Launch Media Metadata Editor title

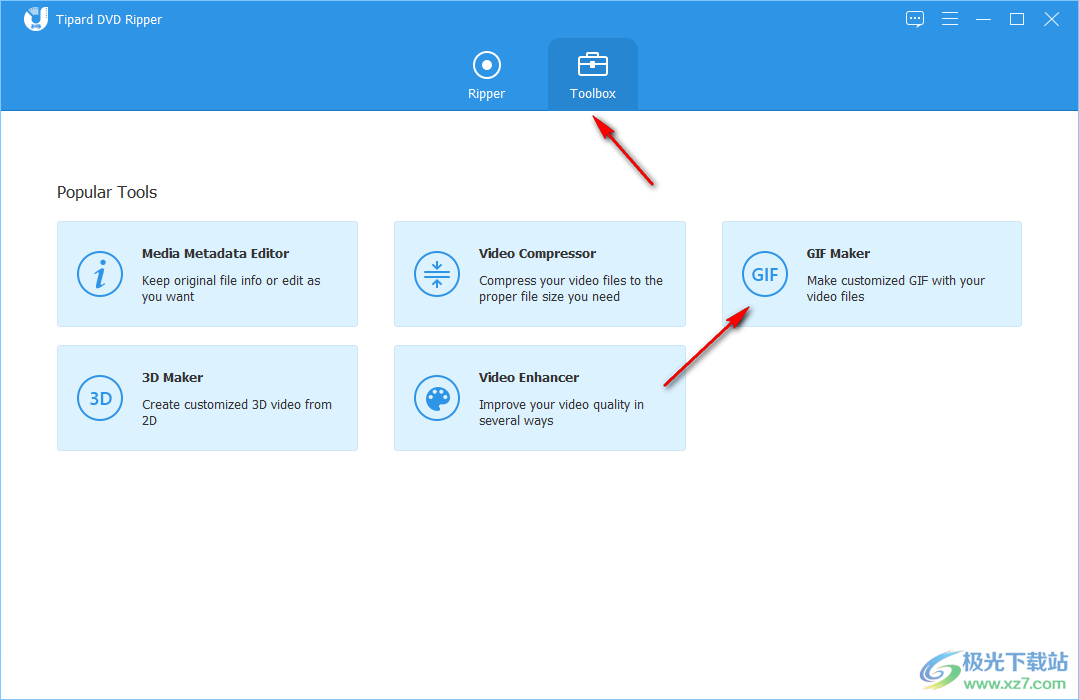coord(215,253)
